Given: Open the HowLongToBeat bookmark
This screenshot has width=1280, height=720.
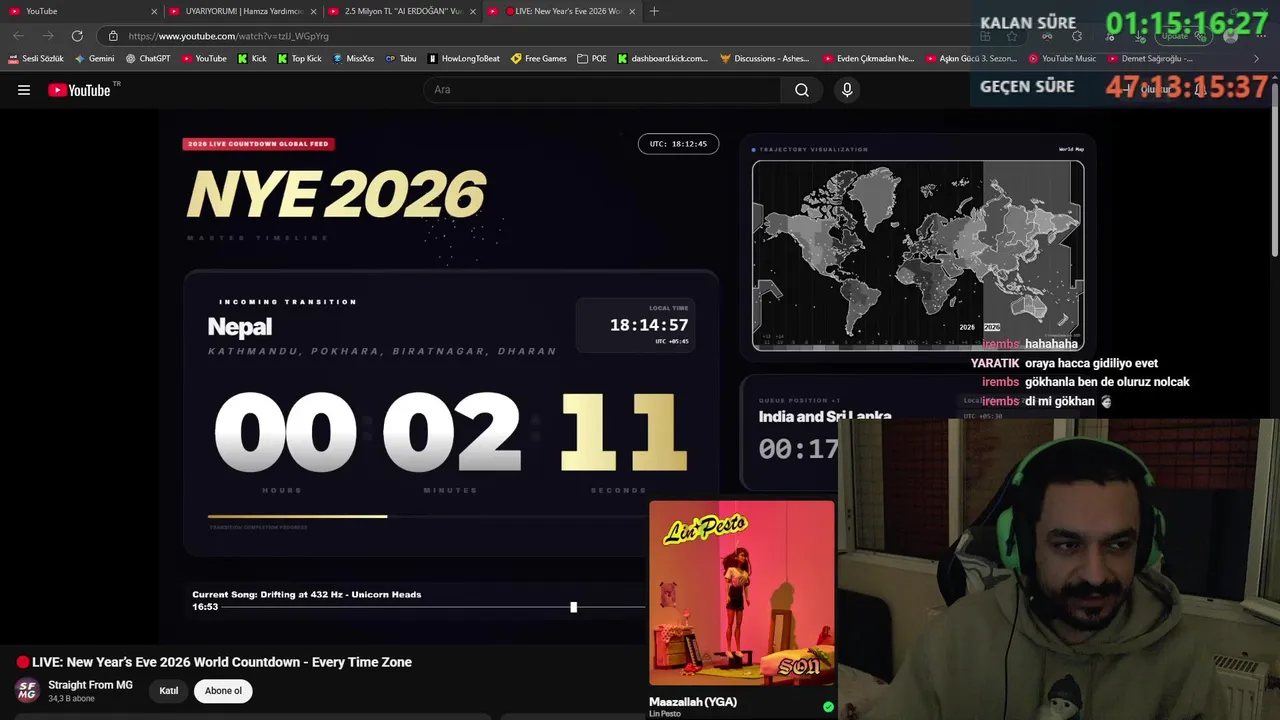Looking at the screenshot, I should point(463,59).
